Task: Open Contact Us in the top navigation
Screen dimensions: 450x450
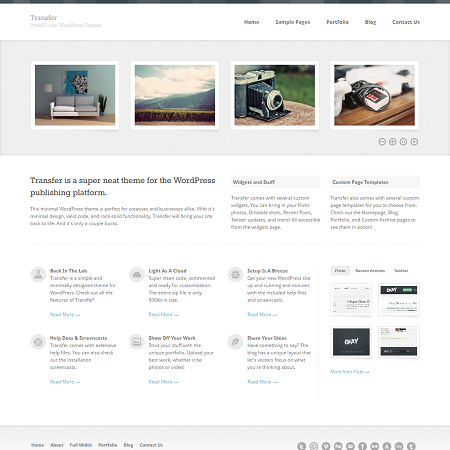Action: click(406, 22)
